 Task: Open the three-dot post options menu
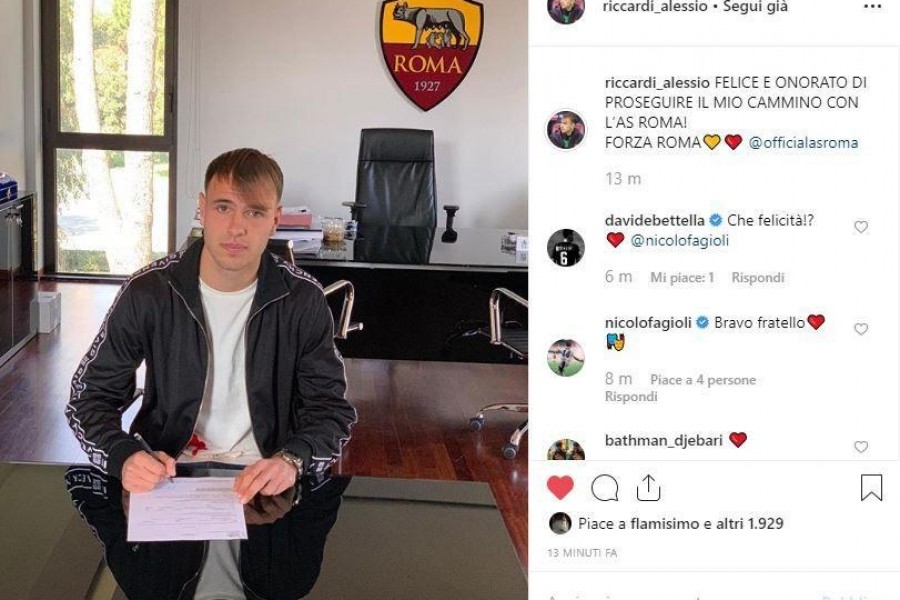click(872, 6)
